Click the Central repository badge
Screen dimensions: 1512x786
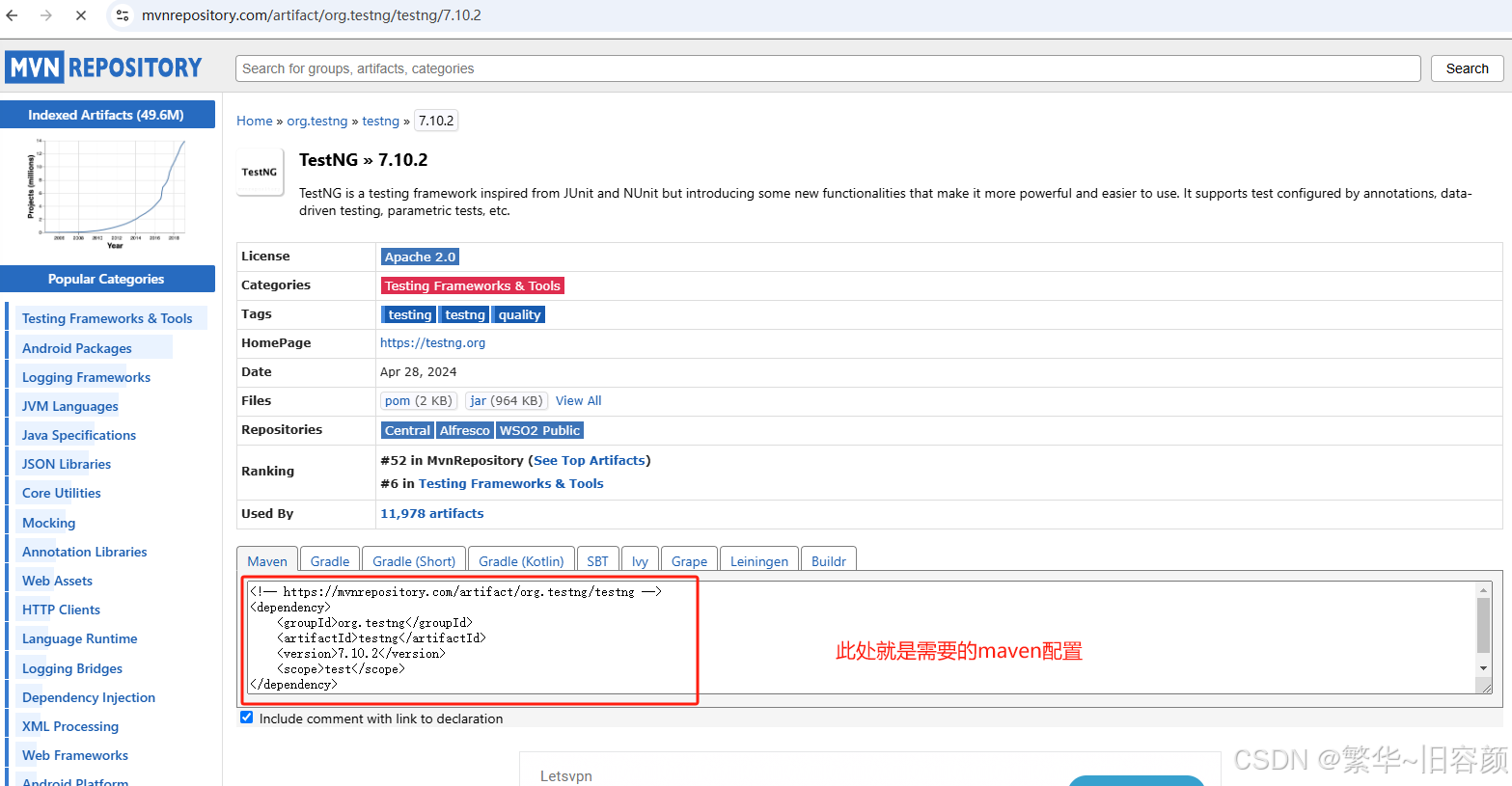[x=406, y=430]
